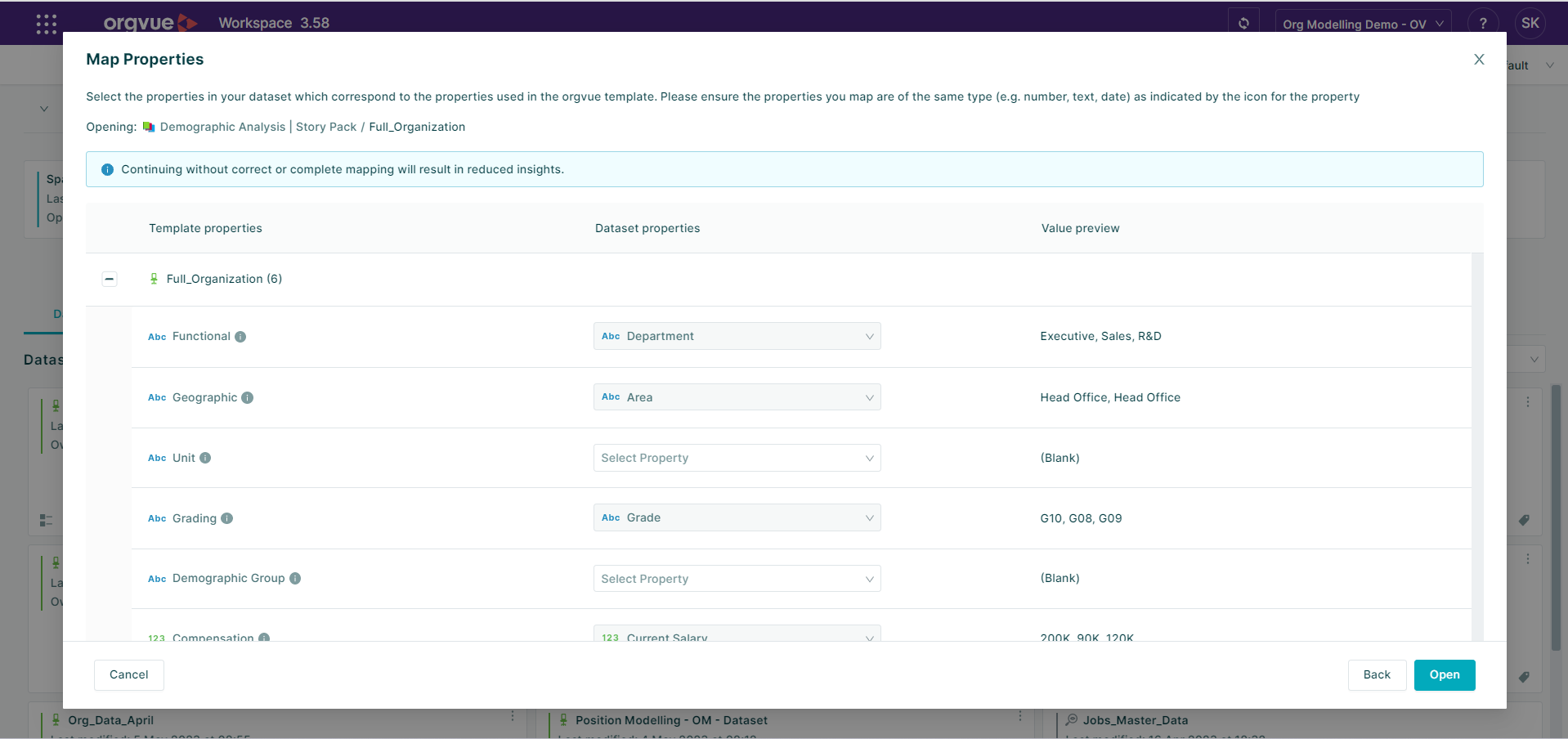Close the Map Properties dialog
The image size is (1568, 739).
(x=1478, y=60)
